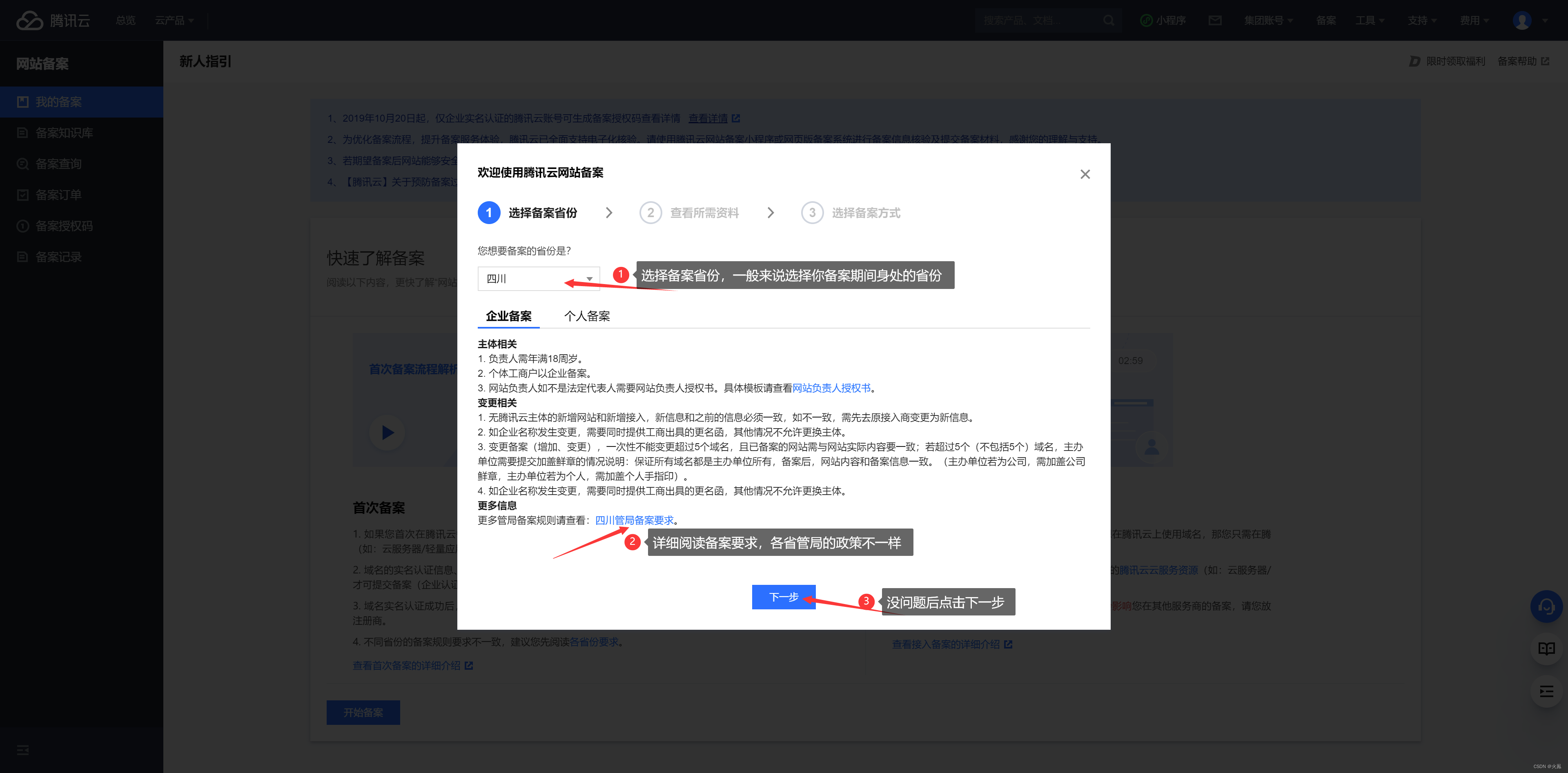The width and height of the screenshot is (1568, 773).
Task: Select step 2 查看所需资料
Action: [x=689, y=213]
